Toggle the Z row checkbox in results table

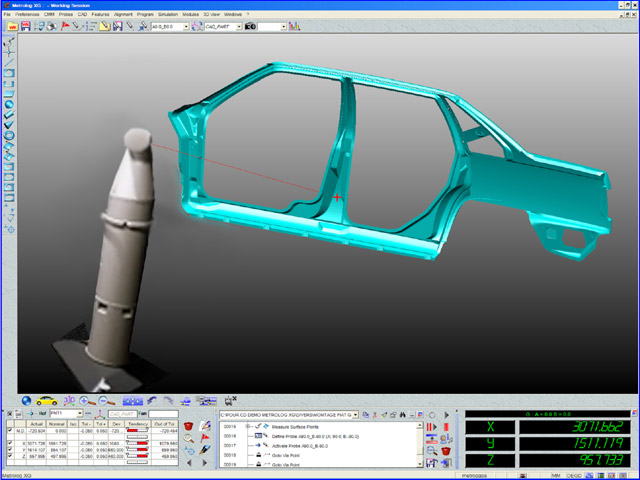(10, 457)
